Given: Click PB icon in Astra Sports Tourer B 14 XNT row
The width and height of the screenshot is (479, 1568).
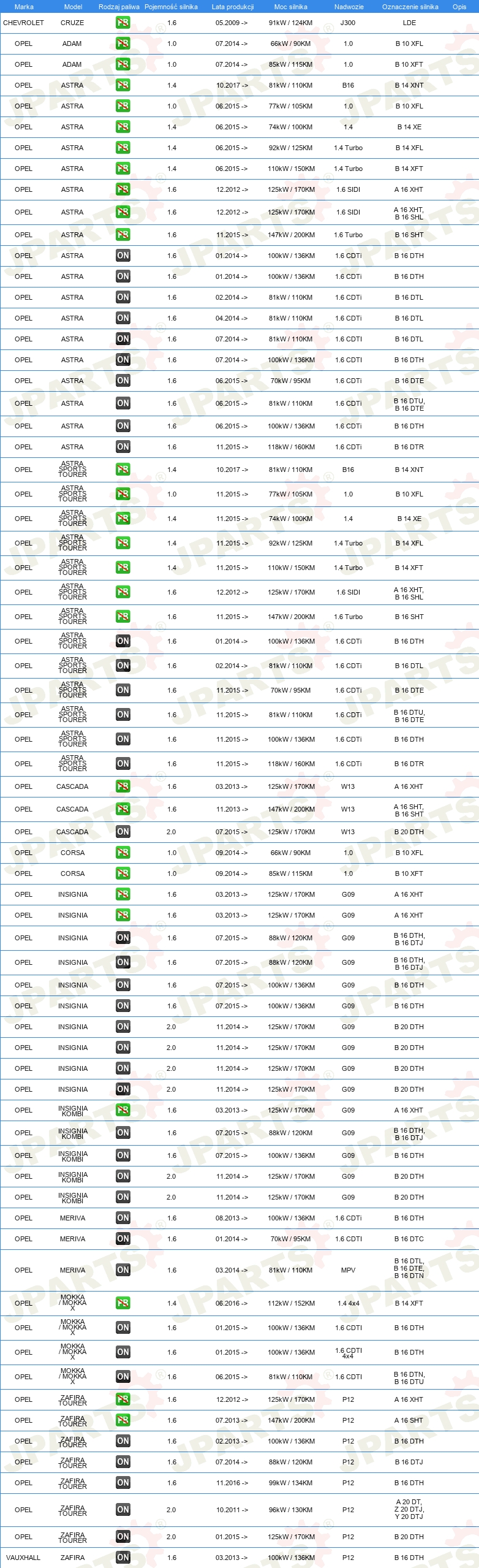Looking at the screenshot, I should tap(123, 470).
